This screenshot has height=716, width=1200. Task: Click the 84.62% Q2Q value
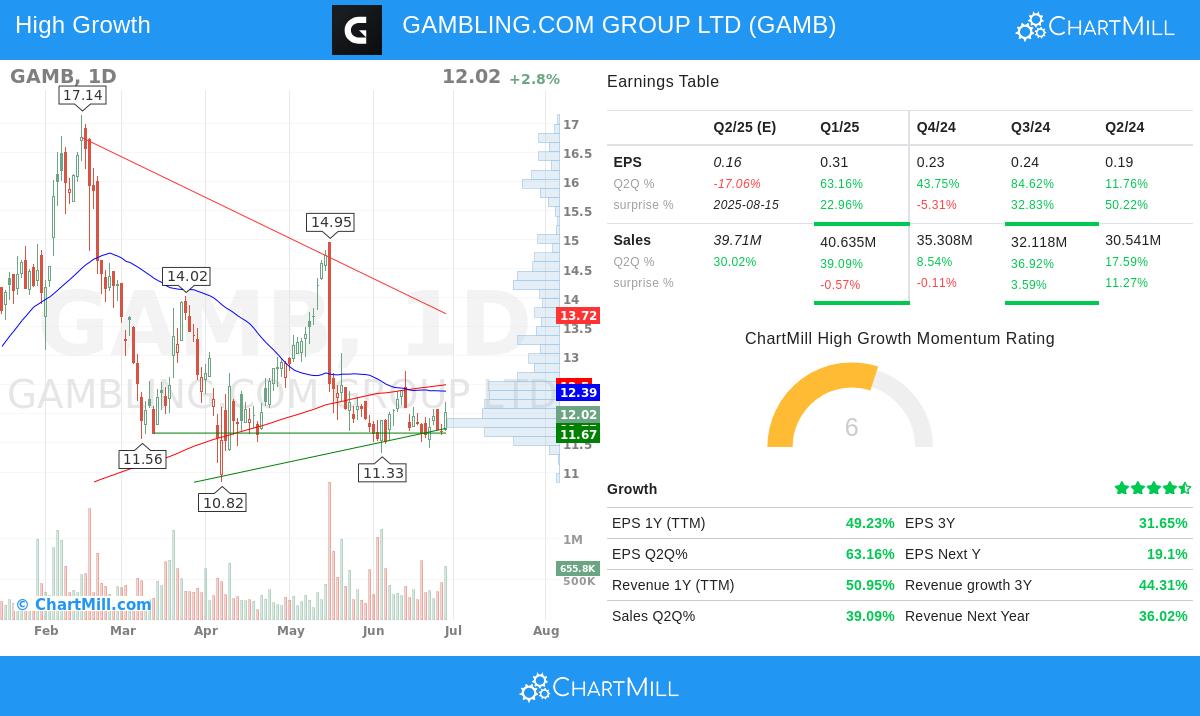[1032, 184]
